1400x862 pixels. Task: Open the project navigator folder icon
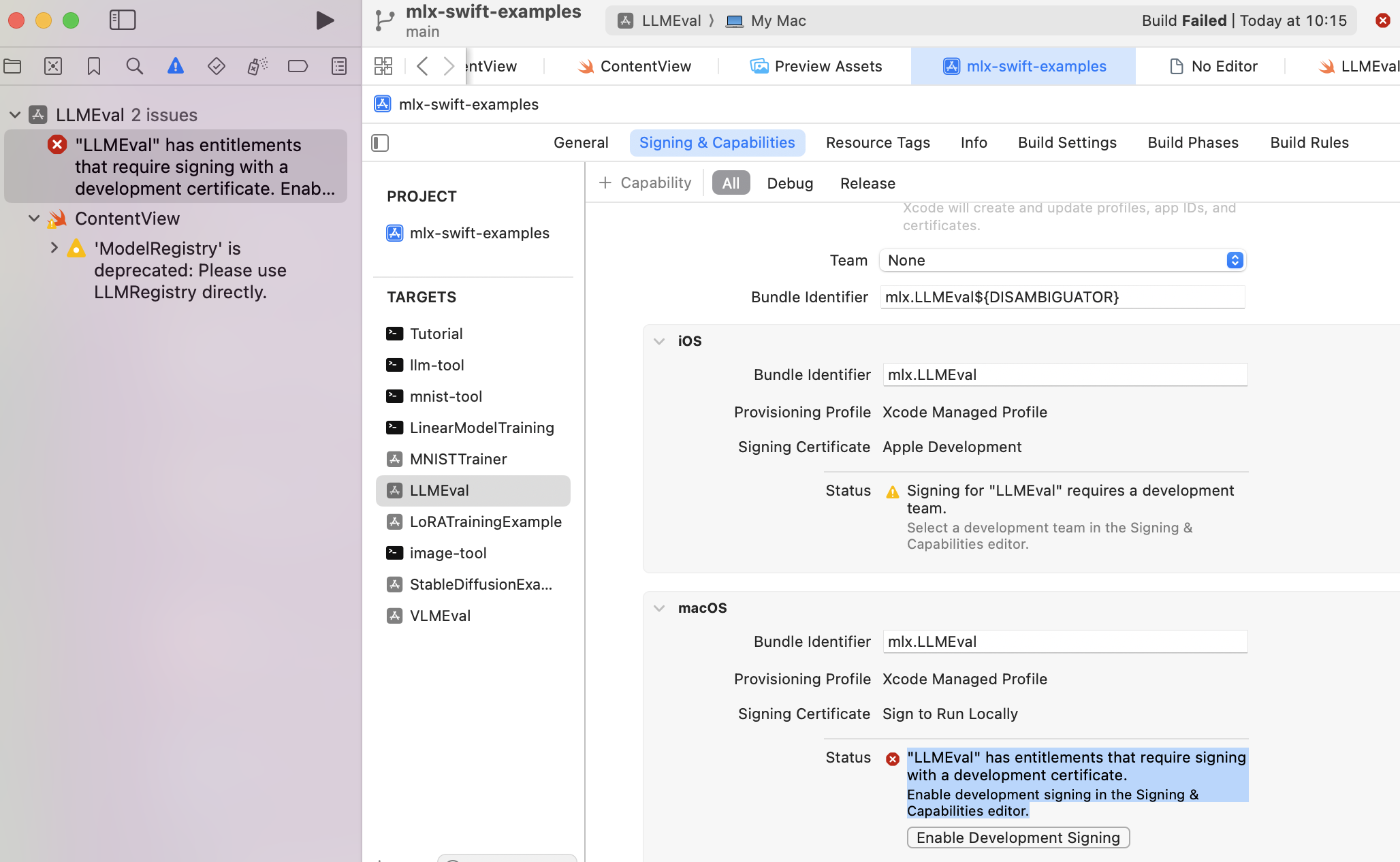12,66
